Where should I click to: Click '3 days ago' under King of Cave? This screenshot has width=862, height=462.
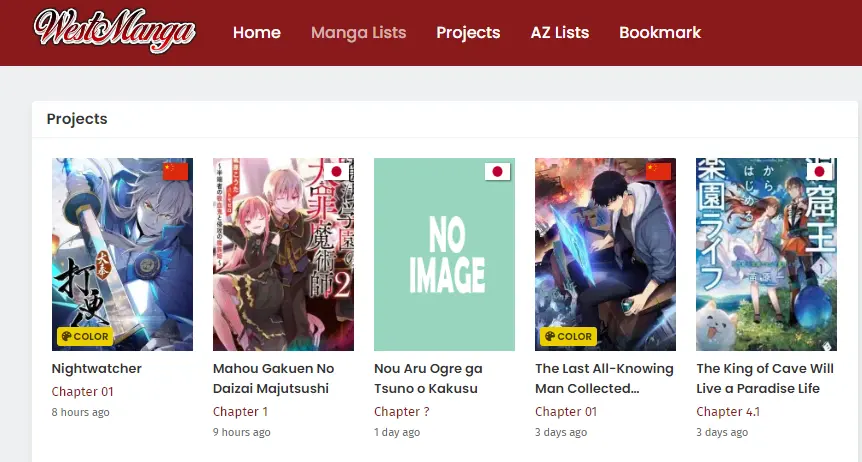coord(722,432)
